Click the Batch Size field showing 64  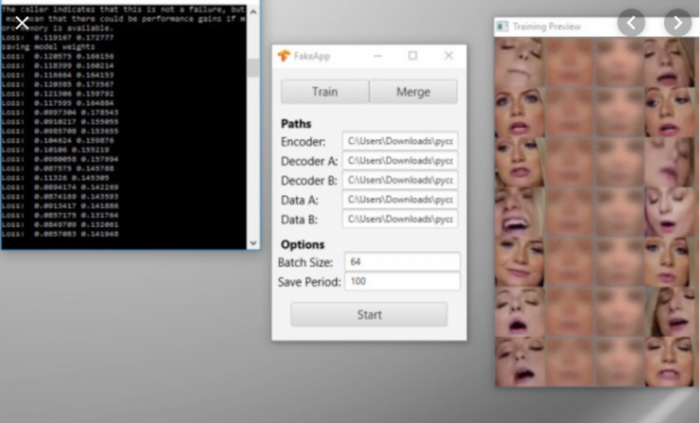tap(401, 261)
